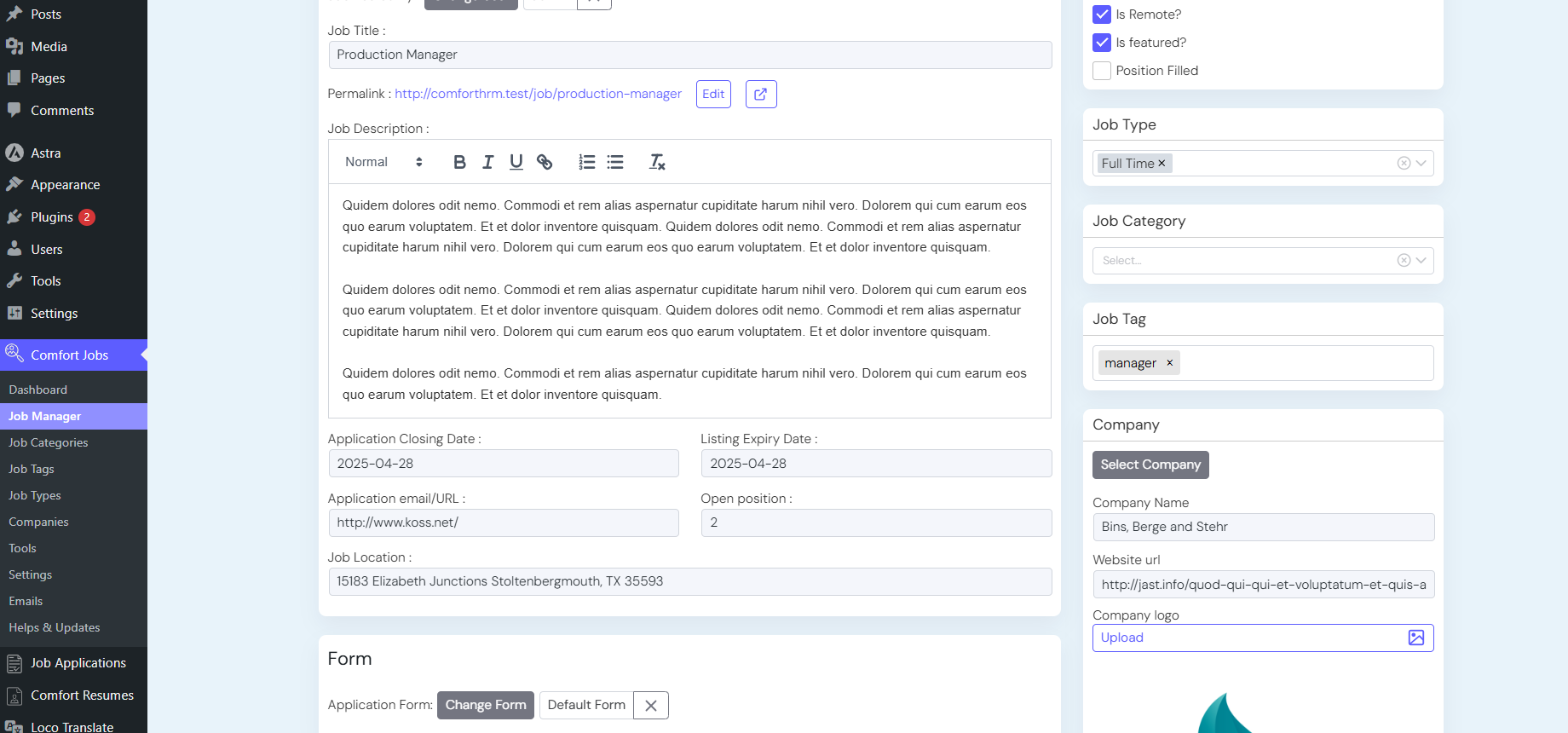This screenshot has height=733, width=1568.
Task: Expand the Job Category select dropdown
Action: 1421,261
